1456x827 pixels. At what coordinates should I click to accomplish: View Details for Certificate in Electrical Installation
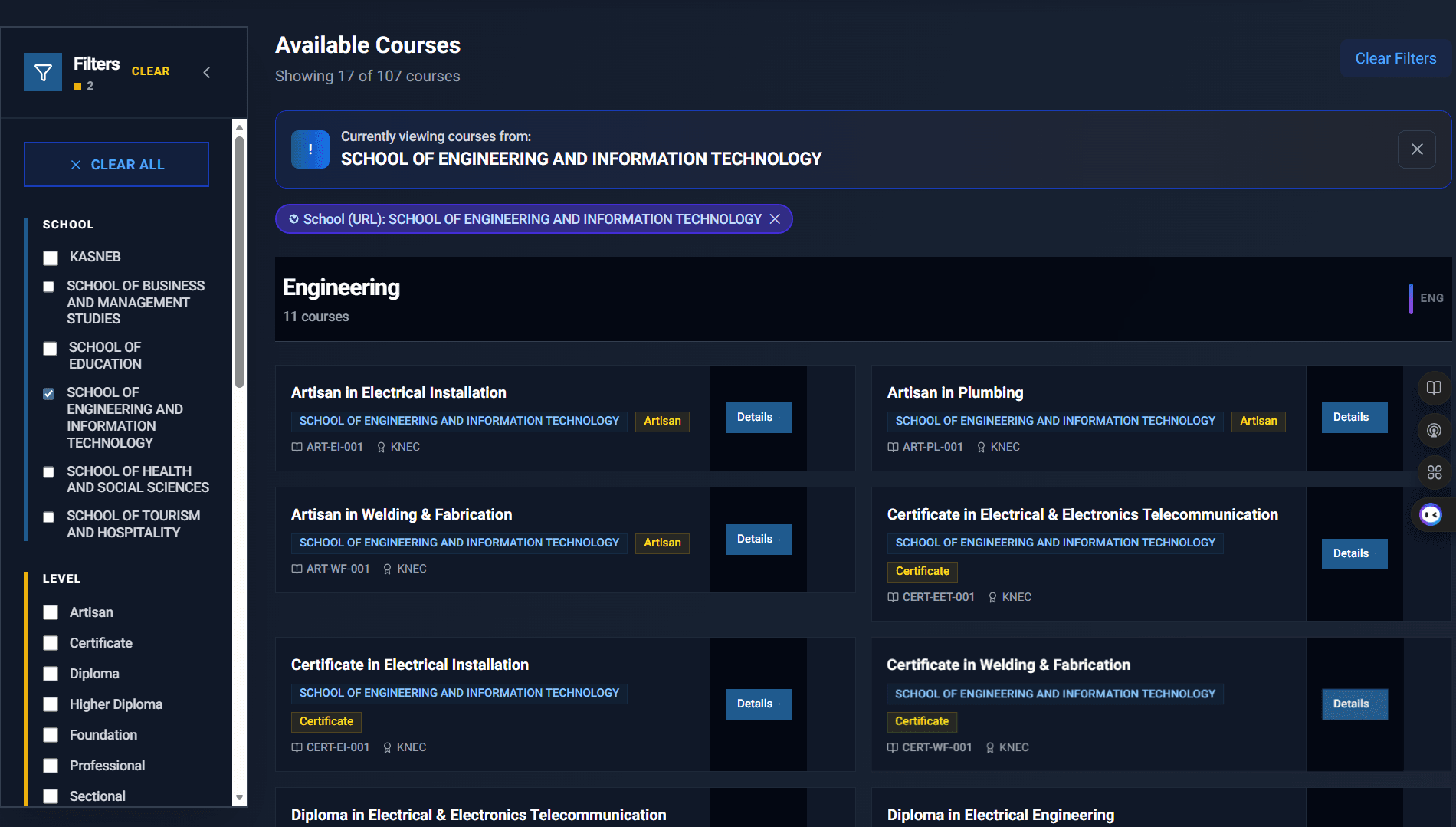click(x=757, y=704)
